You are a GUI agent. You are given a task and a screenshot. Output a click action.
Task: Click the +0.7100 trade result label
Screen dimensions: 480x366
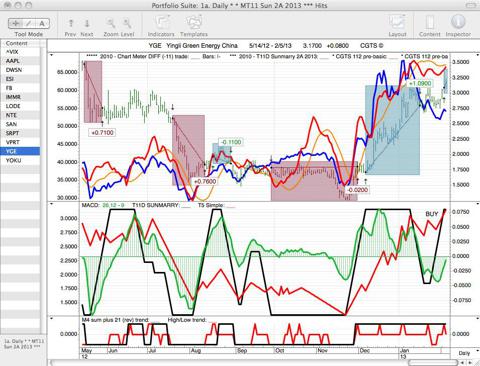pyautogui.click(x=102, y=133)
